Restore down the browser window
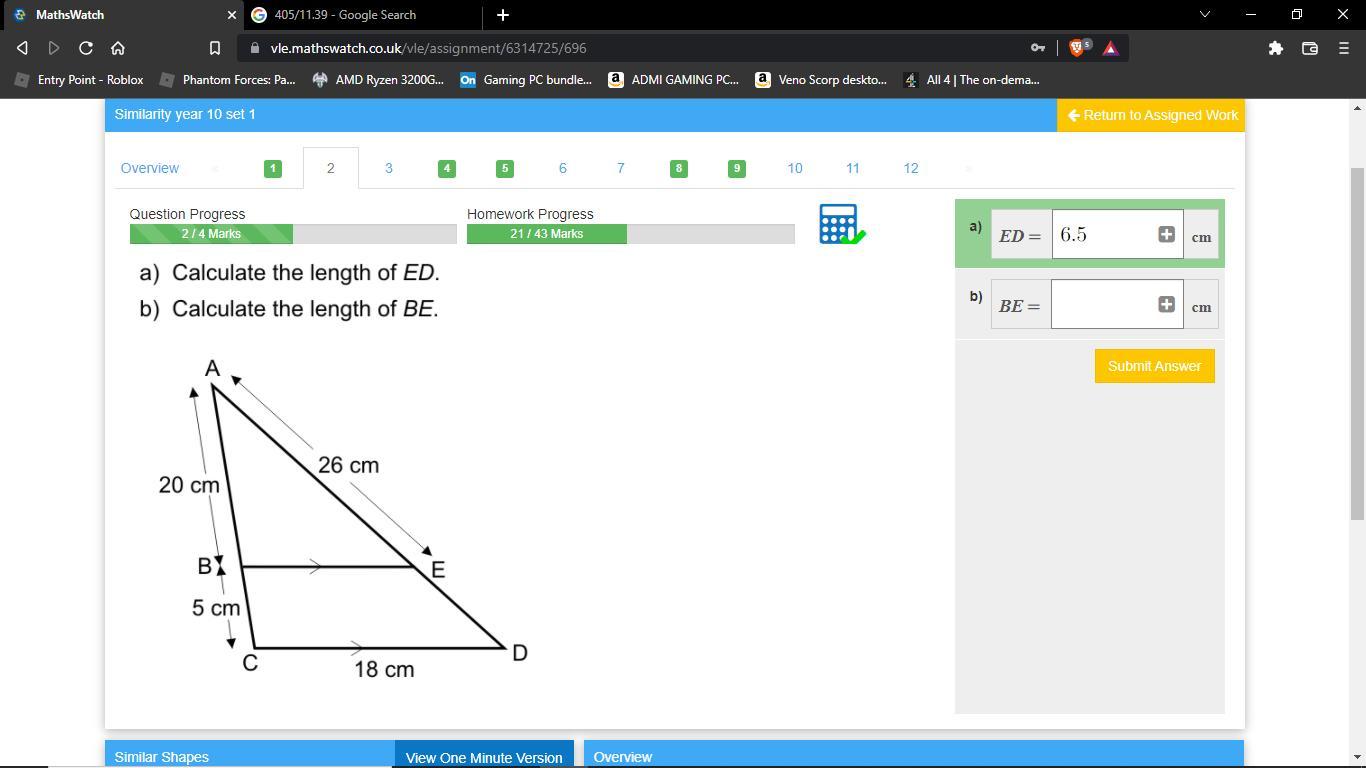This screenshot has width=1366, height=768. click(1296, 15)
